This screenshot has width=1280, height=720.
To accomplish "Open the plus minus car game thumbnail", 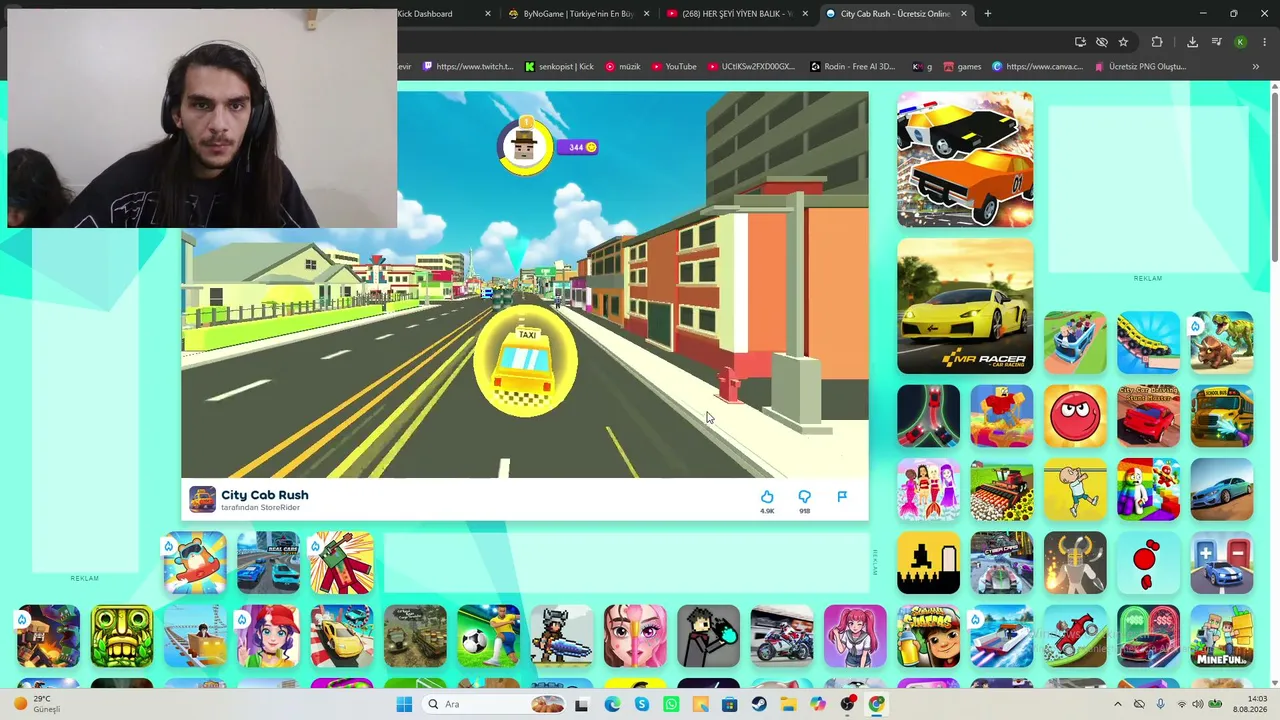I will pos(1222,563).
